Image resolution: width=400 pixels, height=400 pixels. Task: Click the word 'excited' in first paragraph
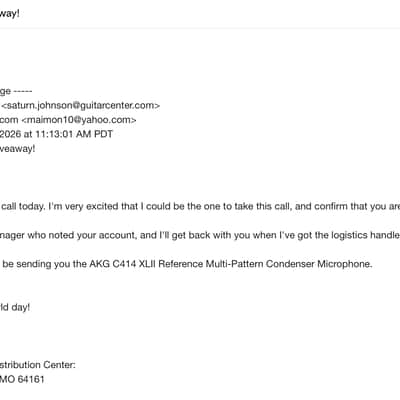(x=102, y=206)
